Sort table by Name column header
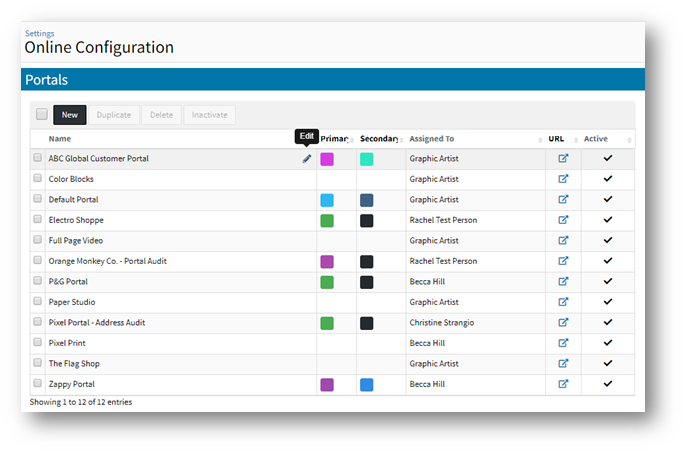 click(x=60, y=139)
